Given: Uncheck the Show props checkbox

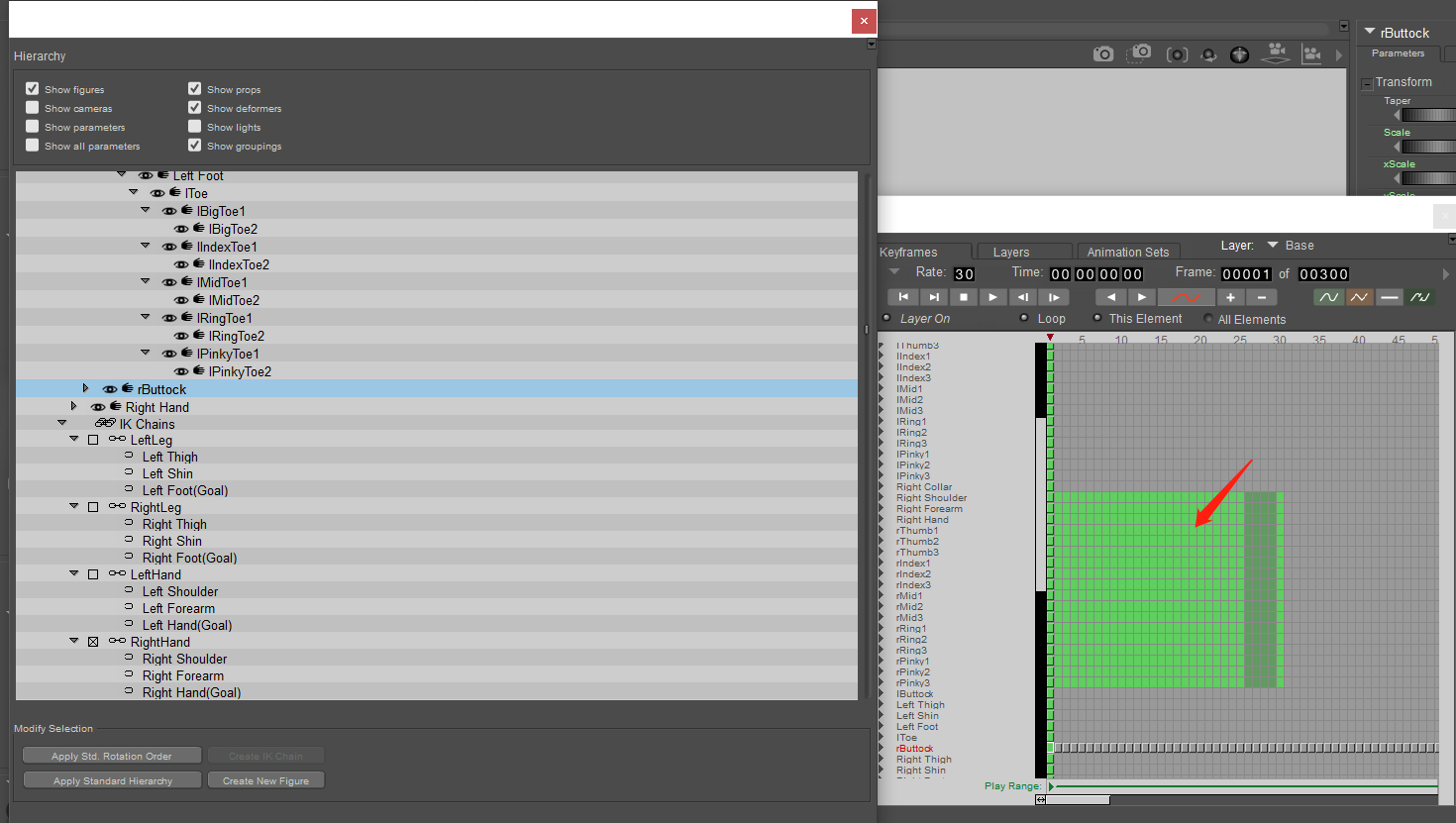Looking at the screenshot, I should pos(194,87).
